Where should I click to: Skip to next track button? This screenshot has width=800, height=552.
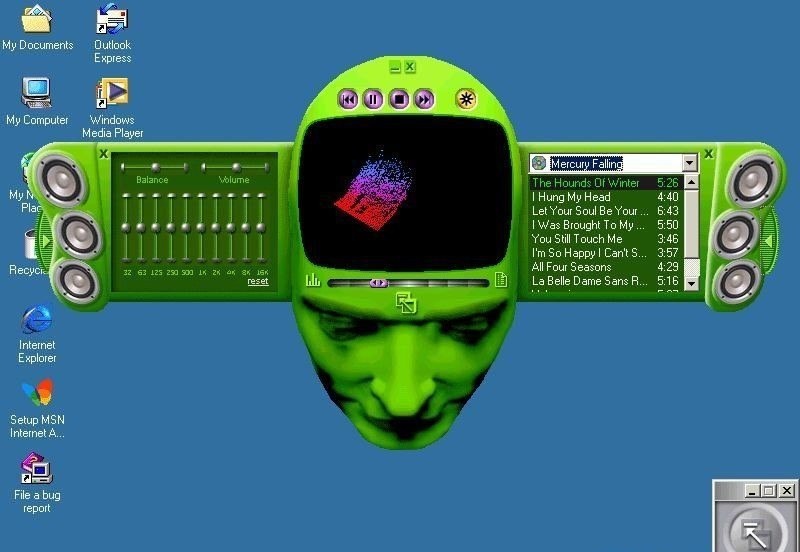click(424, 99)
